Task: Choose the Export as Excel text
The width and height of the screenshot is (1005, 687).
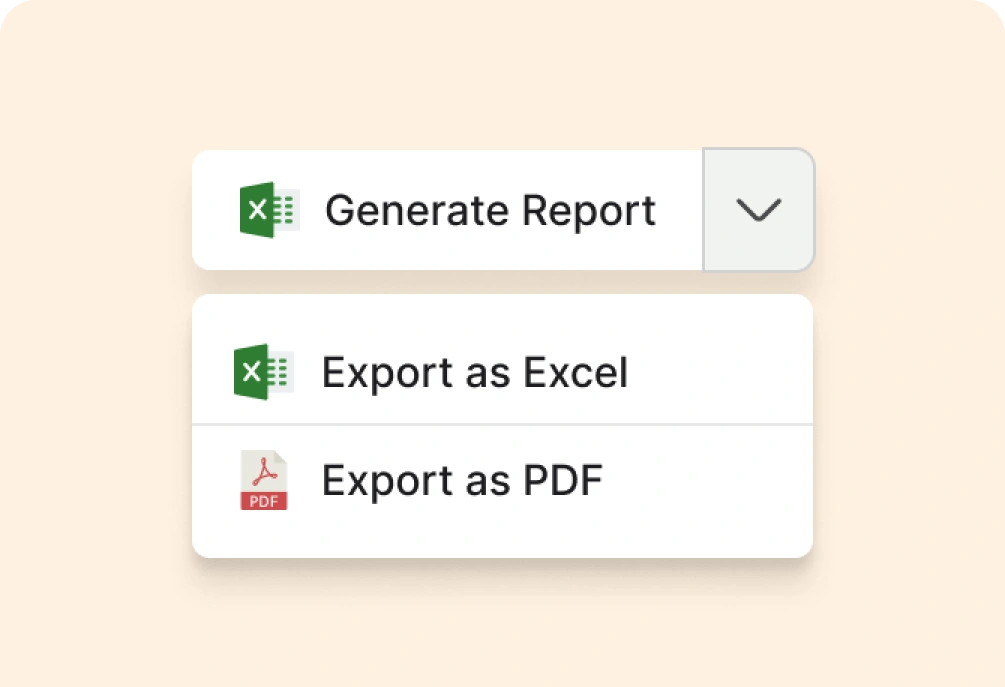Action: click(x=474, y=373)
